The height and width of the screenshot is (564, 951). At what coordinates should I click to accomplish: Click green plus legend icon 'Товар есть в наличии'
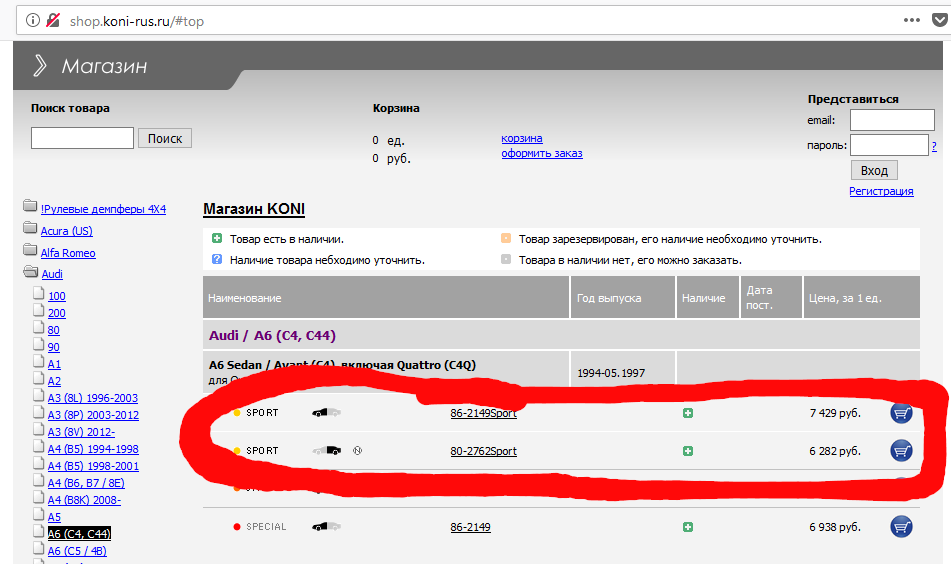[x=217, y=238]
